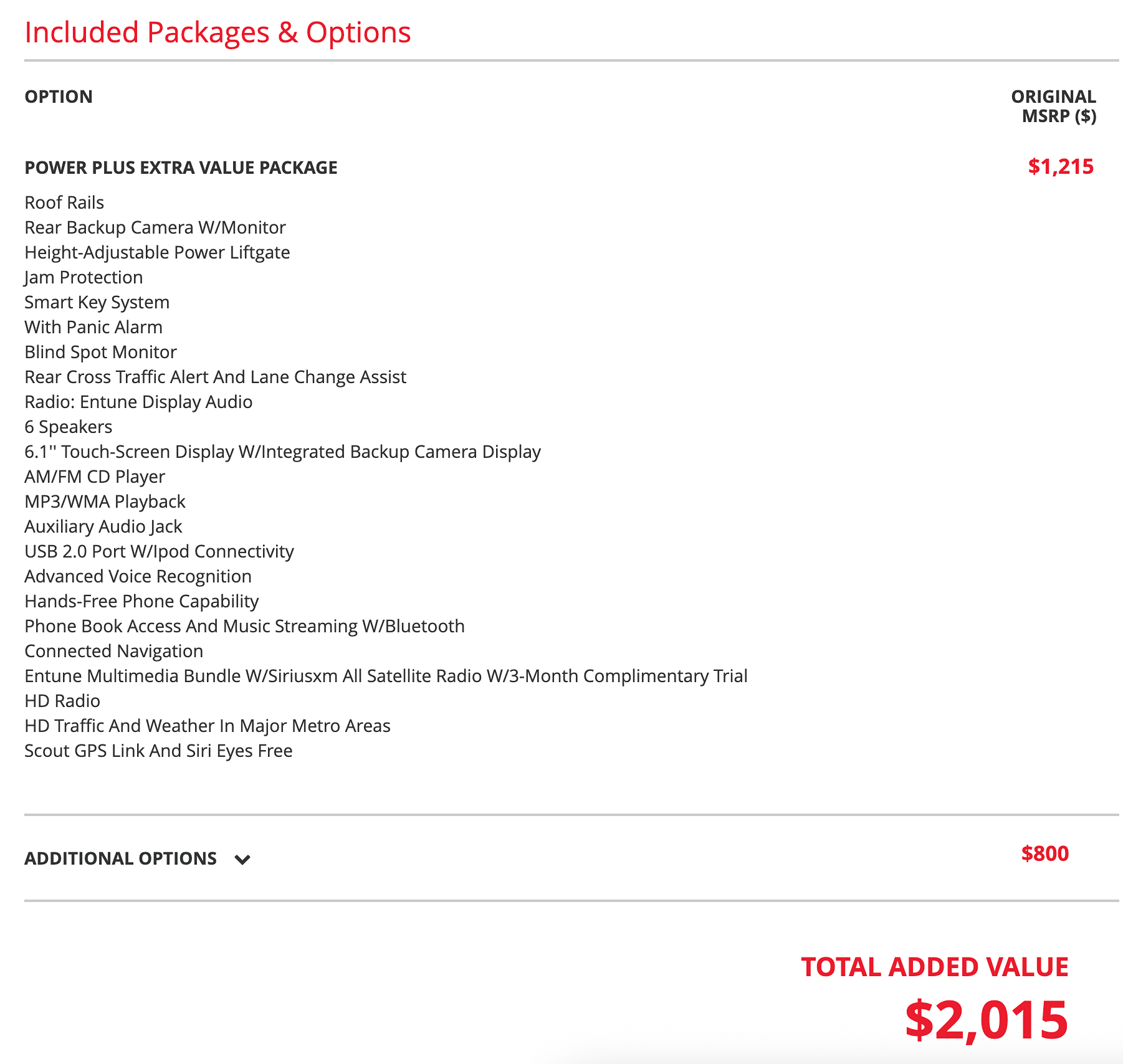Image resolution: width=1123 pixels, height=1064 pixels.
Task: Select Height-Adjustable Power Liftgate text
Action: coord(157,252)
